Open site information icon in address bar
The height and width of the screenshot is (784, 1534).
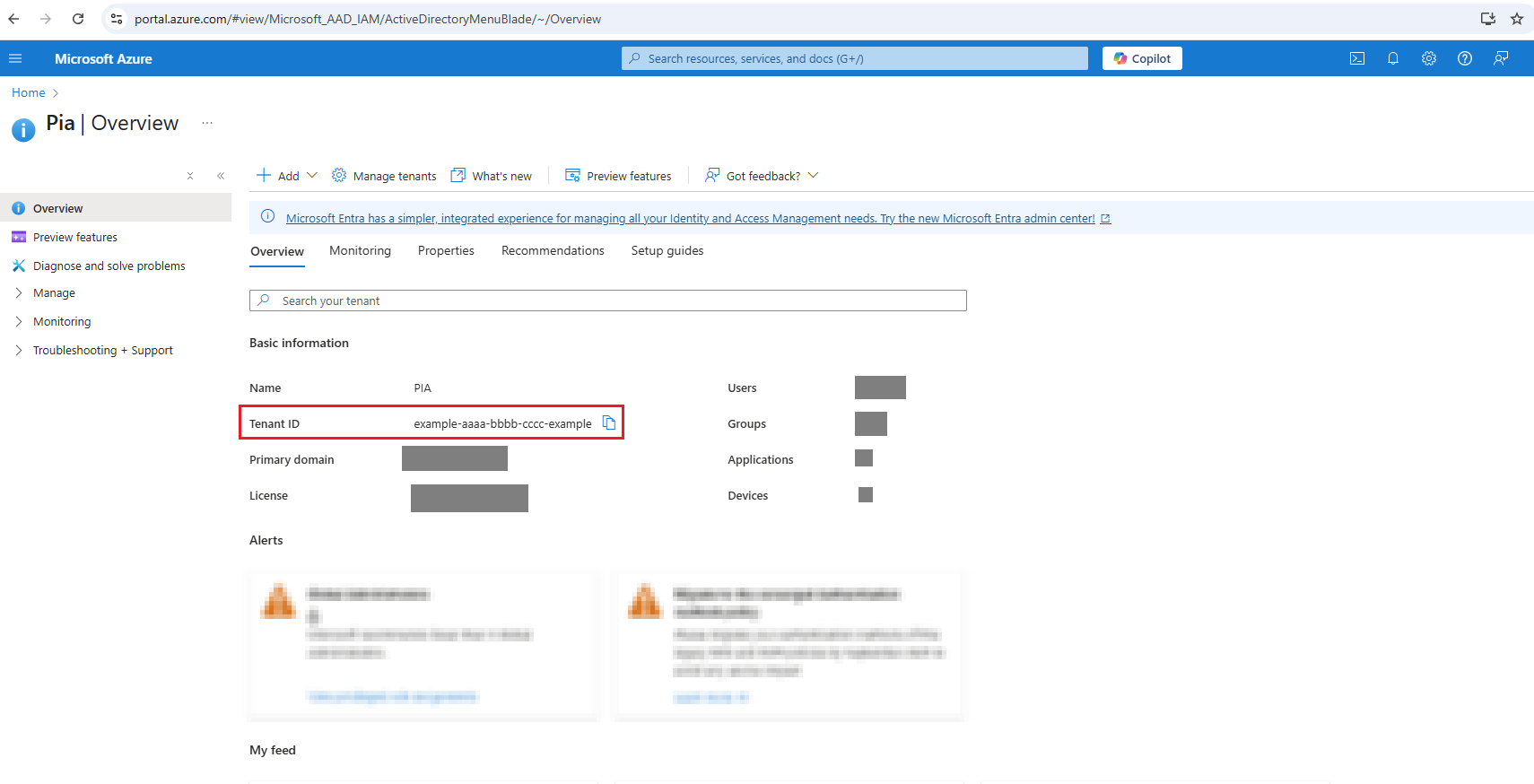click(x=117, y=19)
